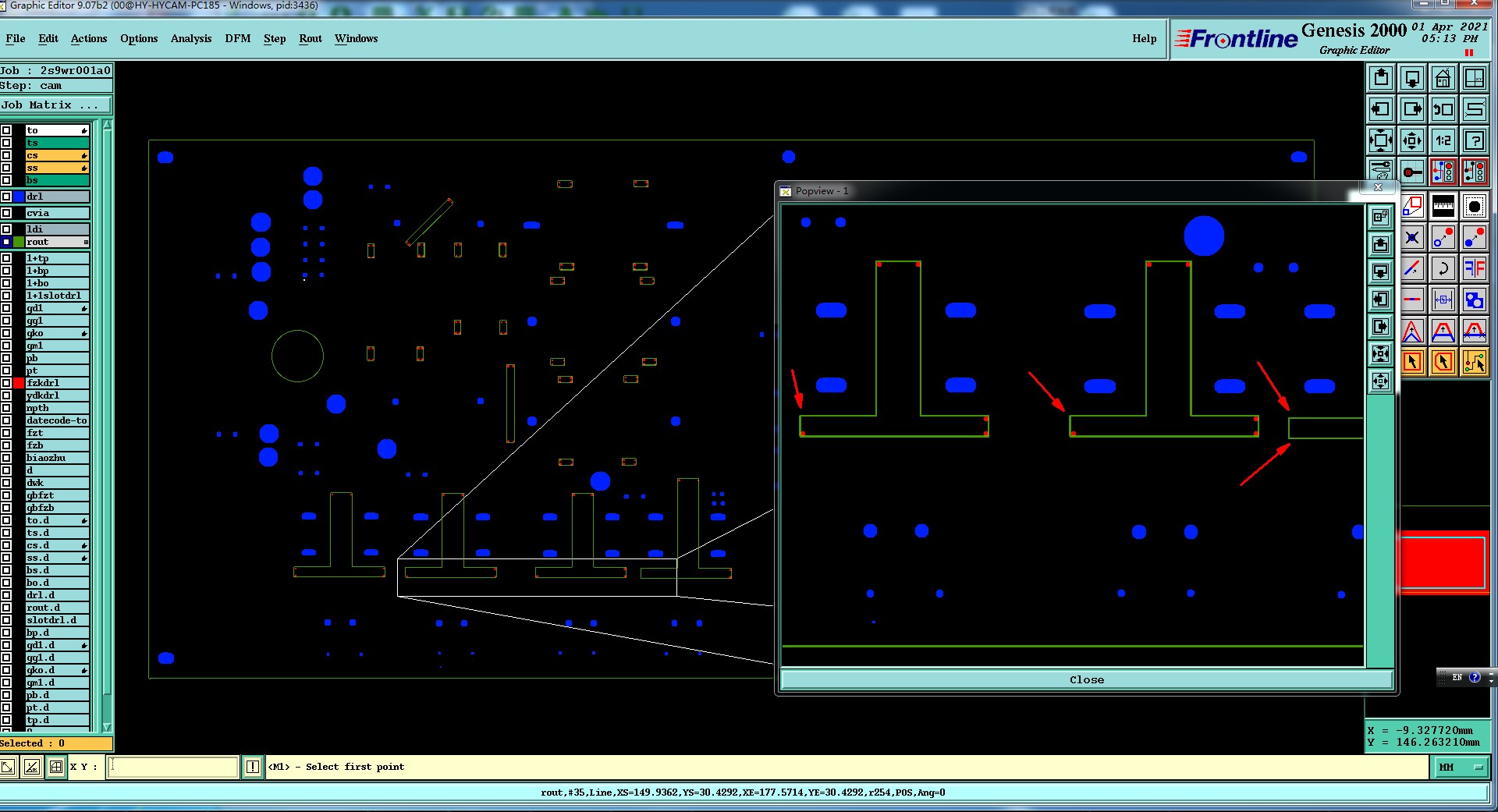
Task: Click the layer list scroll up arrow
Action: 107,125
